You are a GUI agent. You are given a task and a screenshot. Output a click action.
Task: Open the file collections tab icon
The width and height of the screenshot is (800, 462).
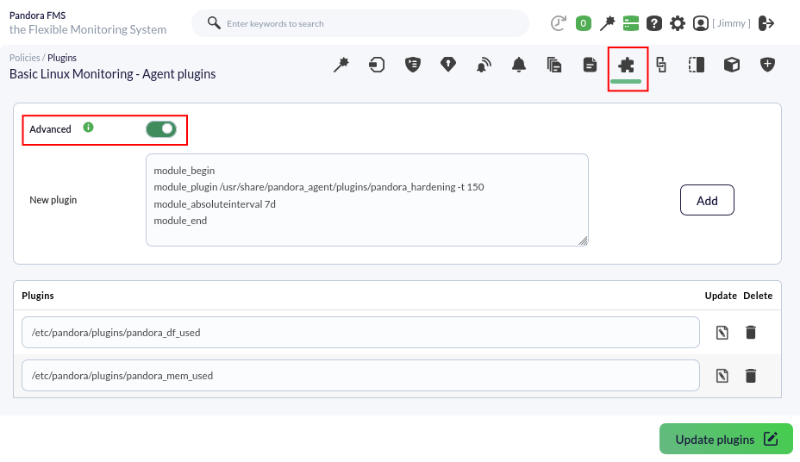pyautogui.click(x=554, y=65)
